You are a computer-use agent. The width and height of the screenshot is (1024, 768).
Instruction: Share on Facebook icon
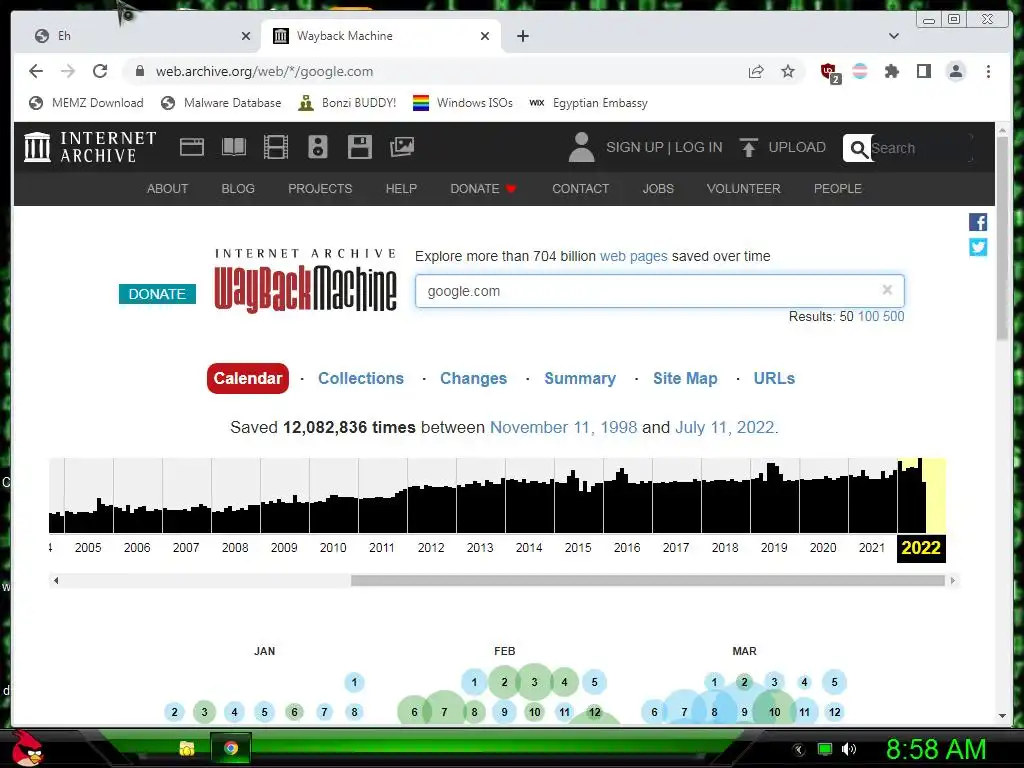click(978, 222)
